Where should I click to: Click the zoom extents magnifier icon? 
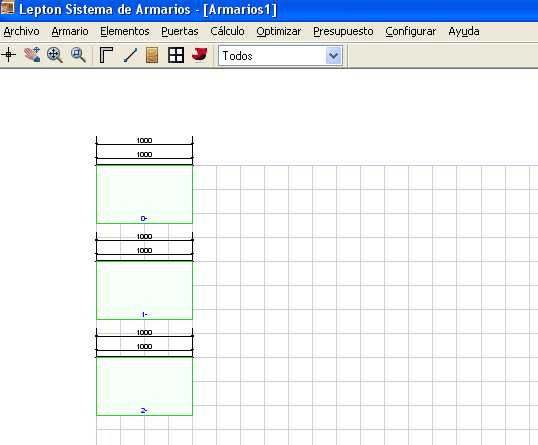55,55
